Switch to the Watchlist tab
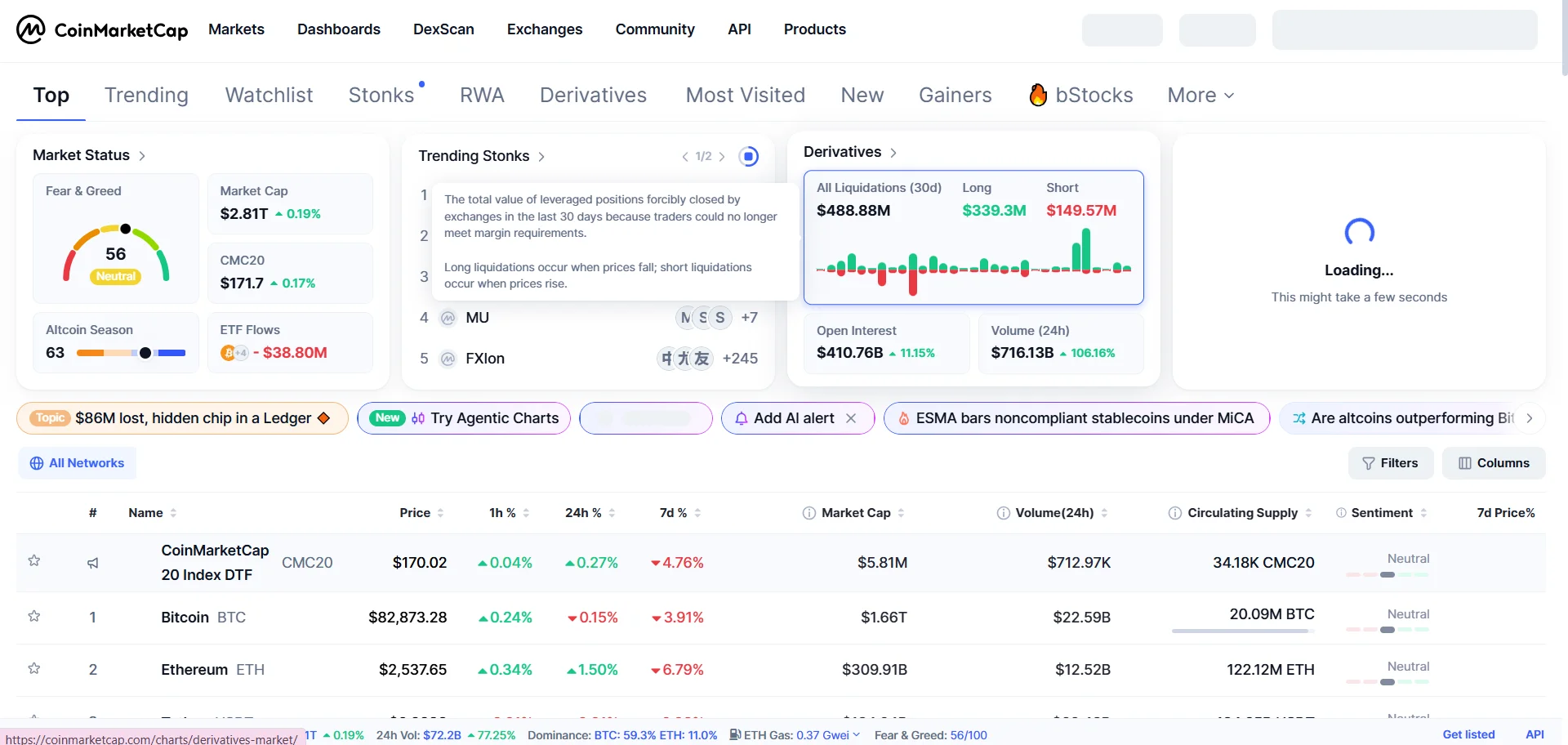Screen dimensions: 1568x745 click(x=269, y=96)
